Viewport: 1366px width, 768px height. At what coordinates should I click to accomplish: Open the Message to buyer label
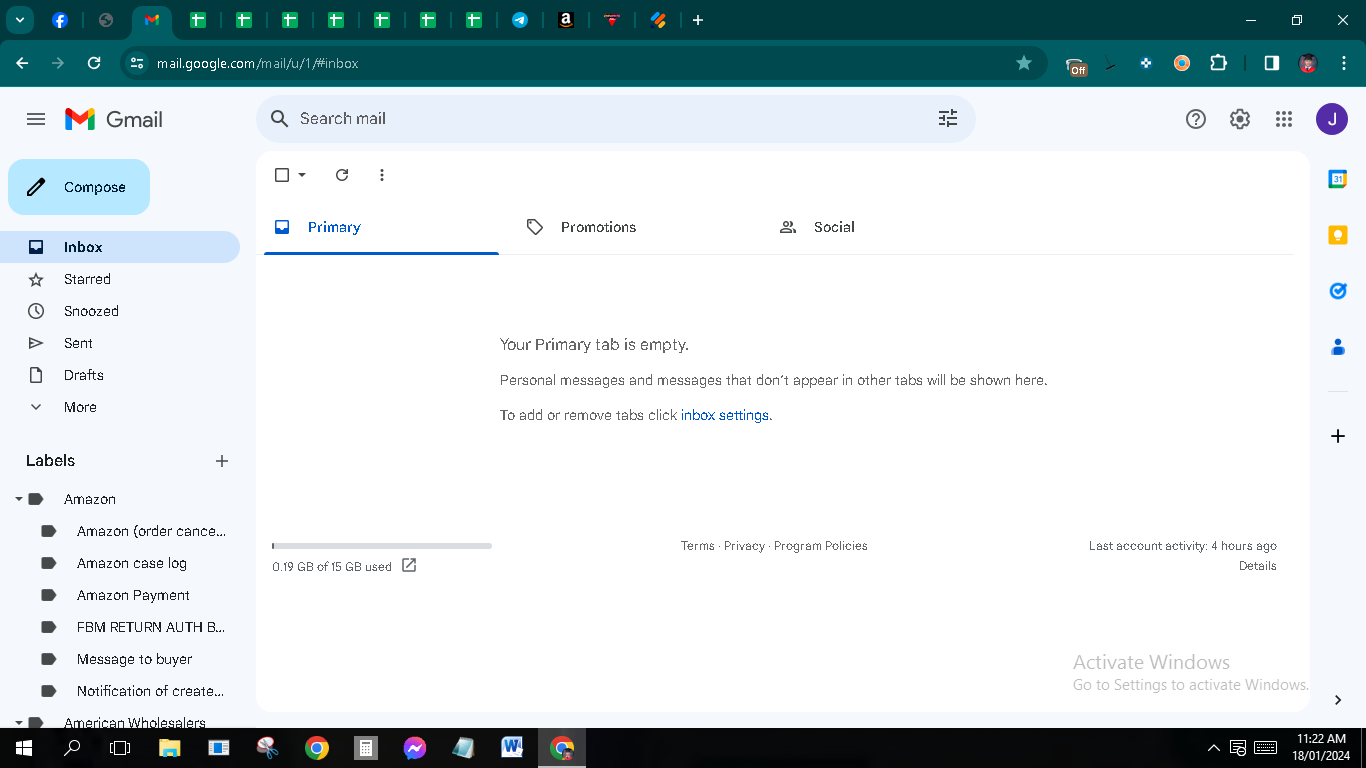click(x=134, y=659)
